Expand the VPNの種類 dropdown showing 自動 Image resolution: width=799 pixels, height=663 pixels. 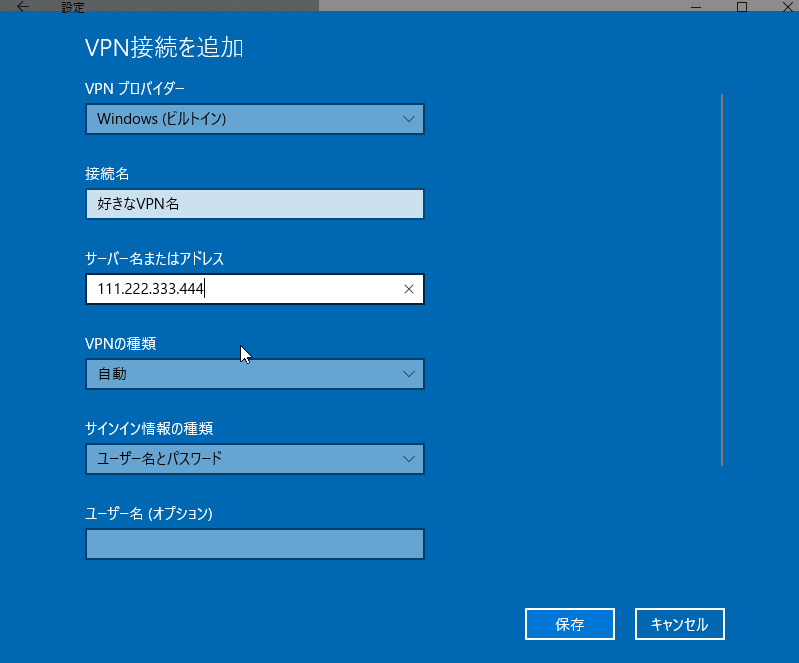(x=255, y=374)
